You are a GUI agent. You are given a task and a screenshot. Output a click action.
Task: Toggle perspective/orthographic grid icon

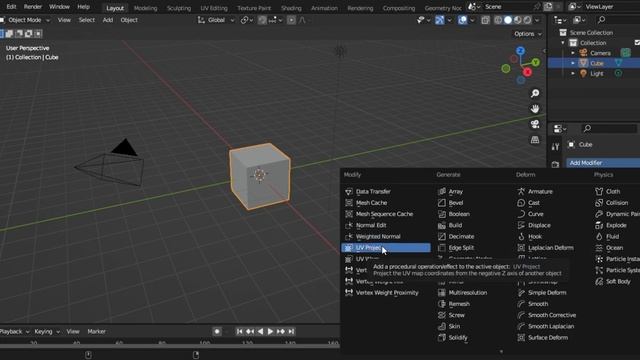(535, 140)
